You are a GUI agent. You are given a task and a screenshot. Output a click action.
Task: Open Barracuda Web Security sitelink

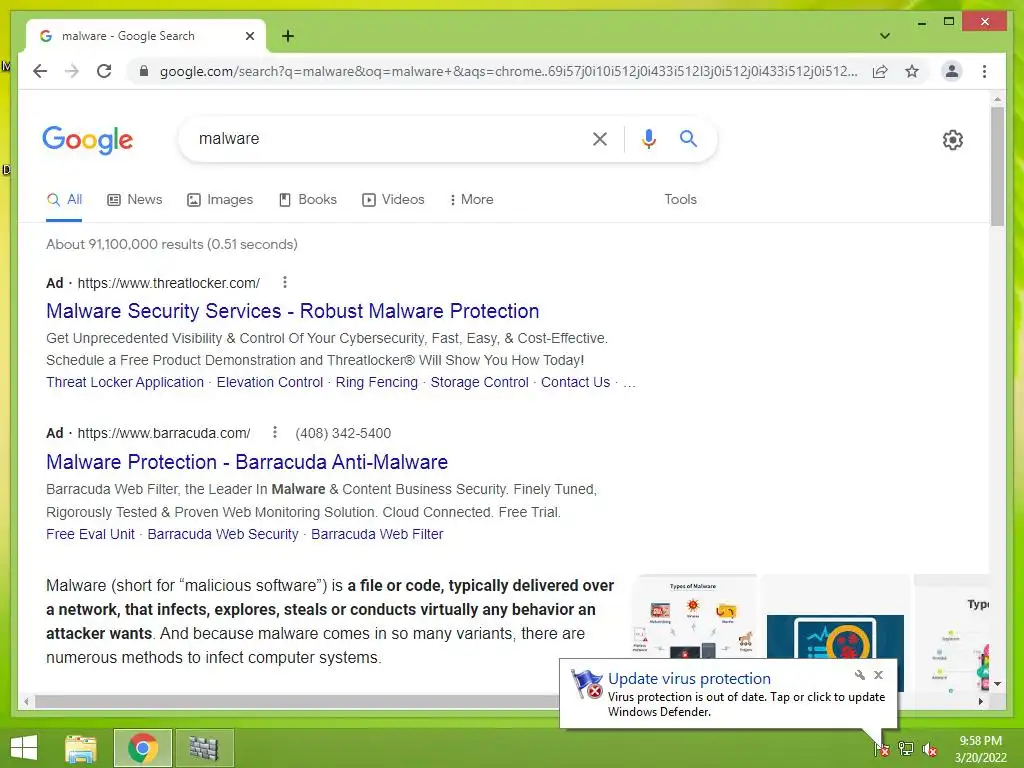[223, 534]
